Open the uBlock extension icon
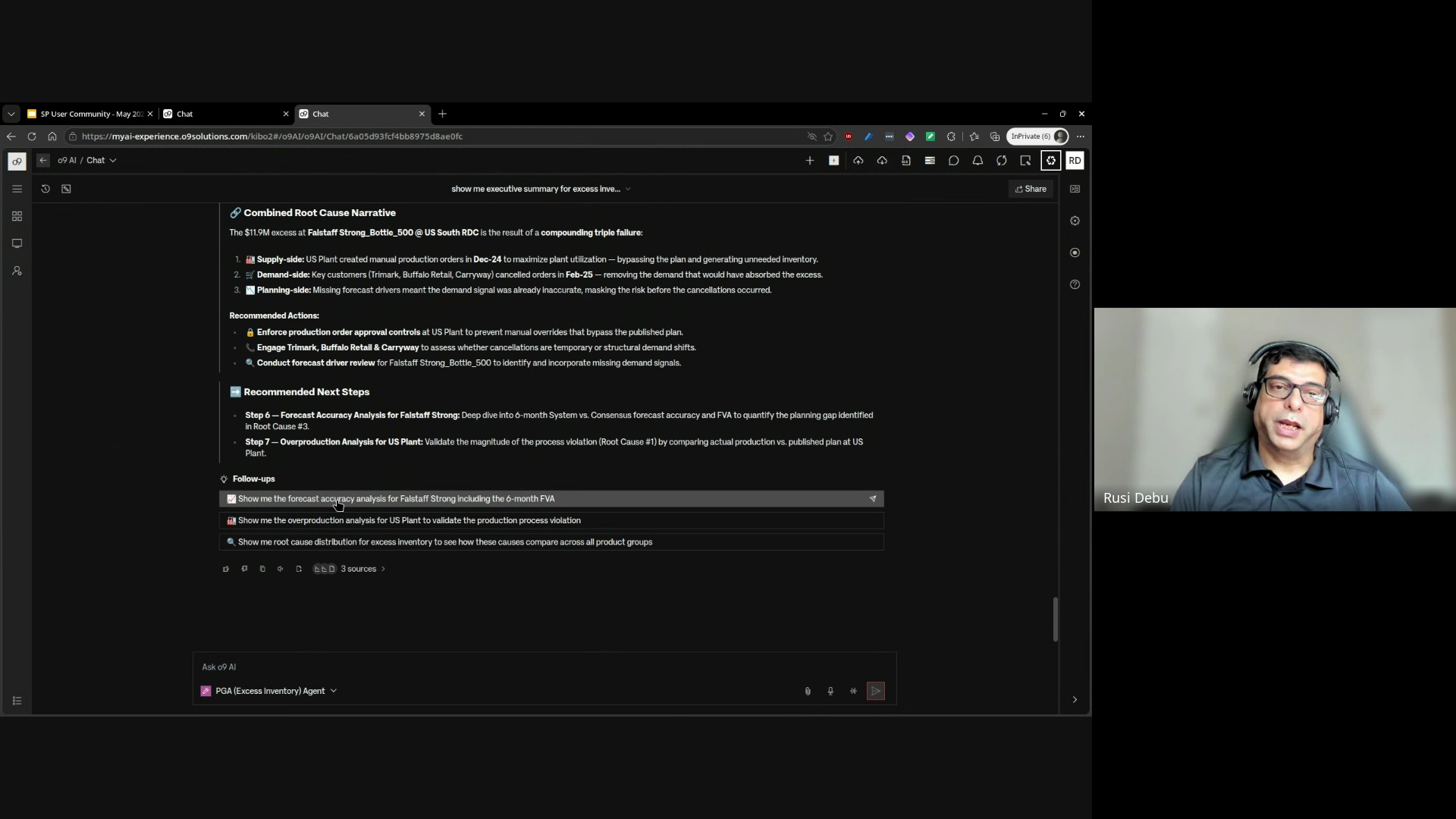The image size is (1456, 819). pyautogui.click(x=849, y=136)
